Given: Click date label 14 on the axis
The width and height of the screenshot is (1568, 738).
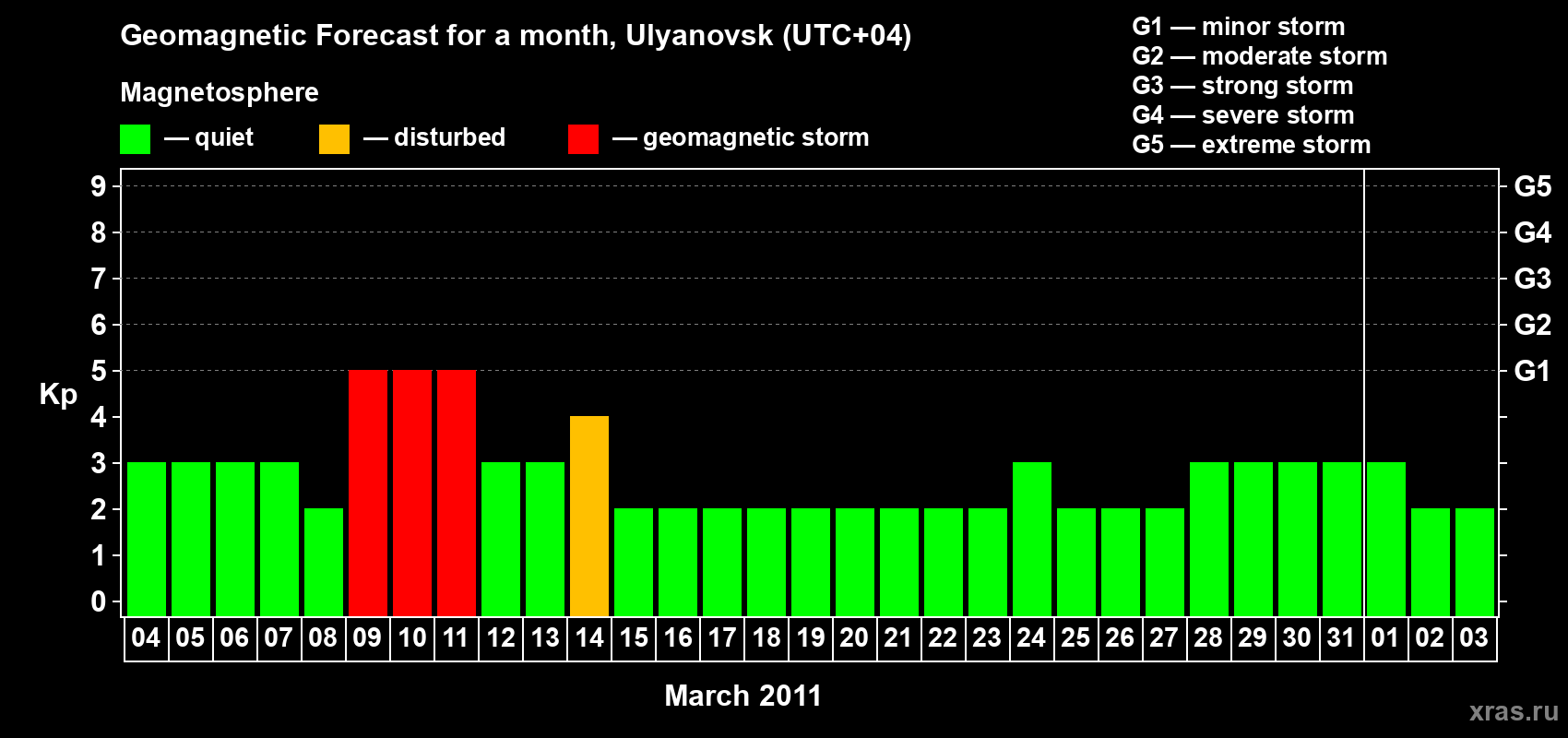Looking at the screenshot, I should click(x=589, y=637).
